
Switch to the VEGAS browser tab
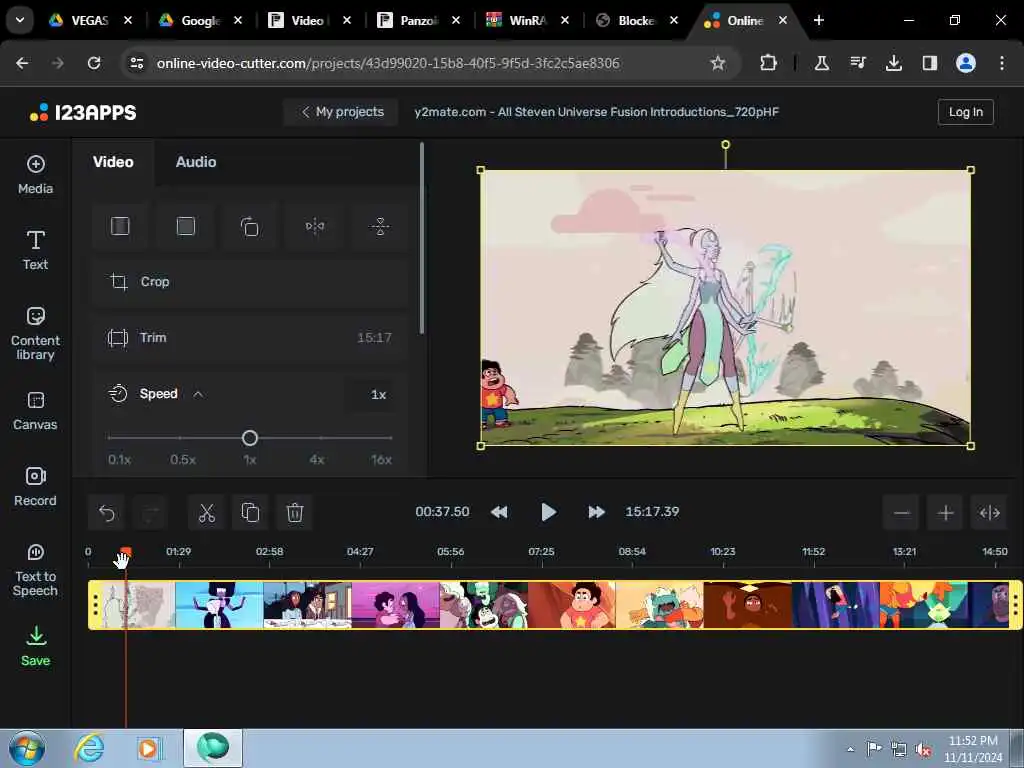91,20
